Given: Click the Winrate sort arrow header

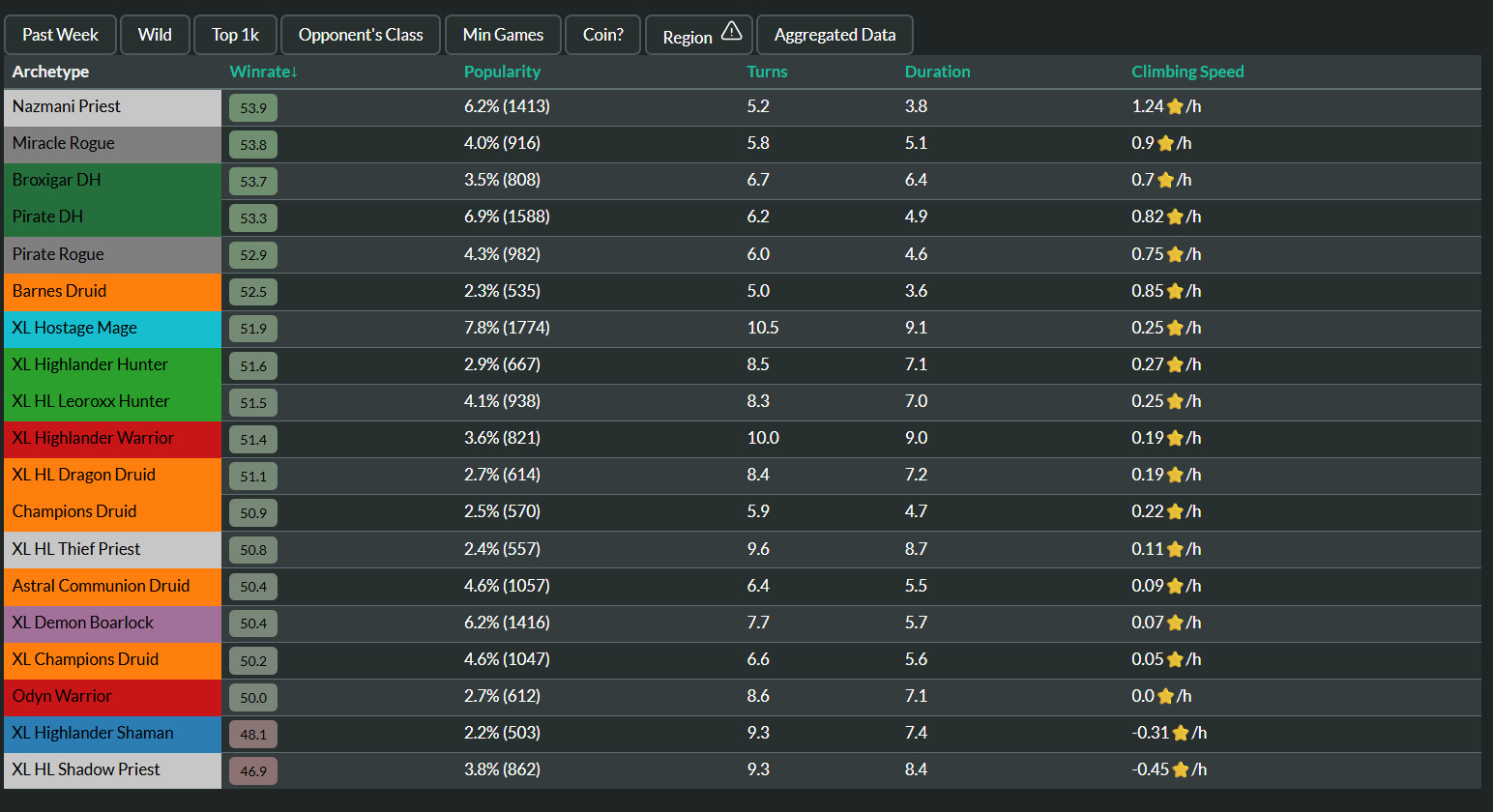Looking at the screenshot, I should tap(263, 72).
